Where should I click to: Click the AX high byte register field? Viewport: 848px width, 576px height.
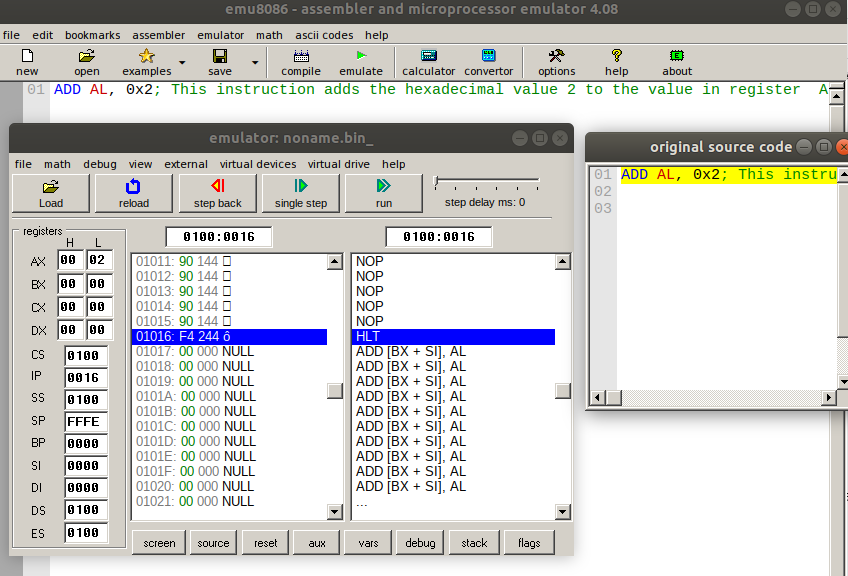click(x=70, y=261)
